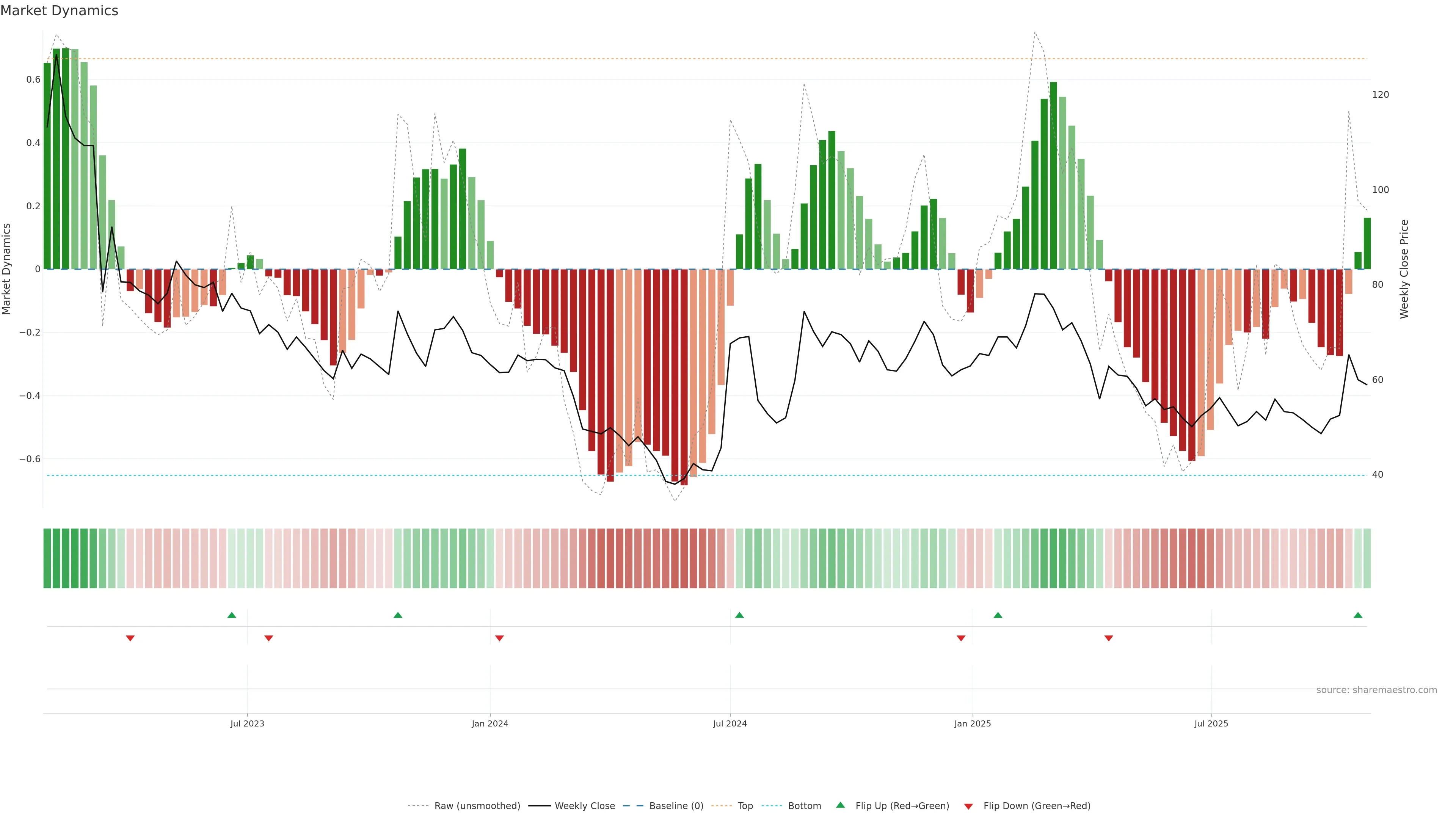Click the Market Dynamics chart title

[x=60, y=11]
